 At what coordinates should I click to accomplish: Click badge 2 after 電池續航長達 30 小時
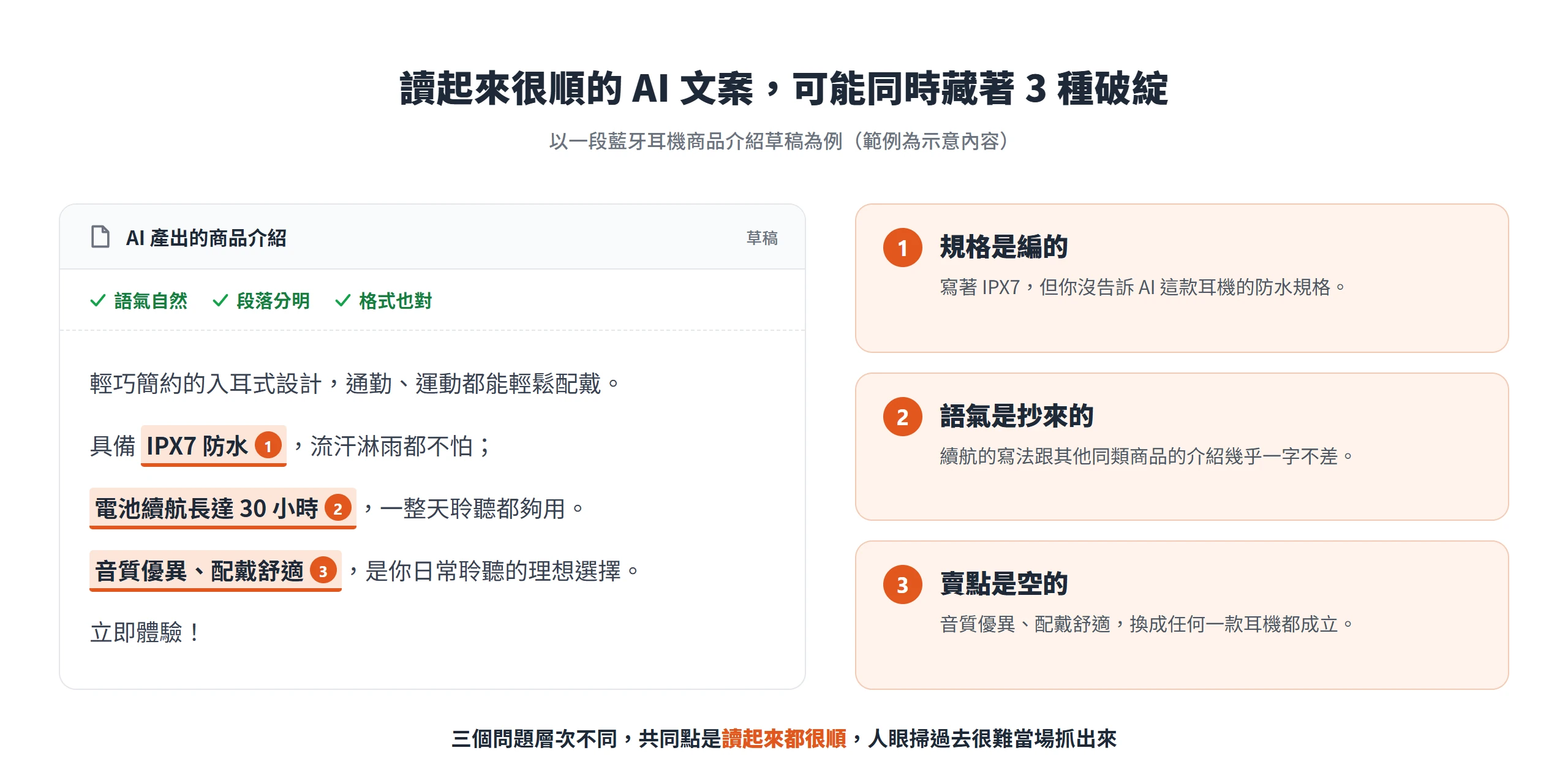click(337, 508)
